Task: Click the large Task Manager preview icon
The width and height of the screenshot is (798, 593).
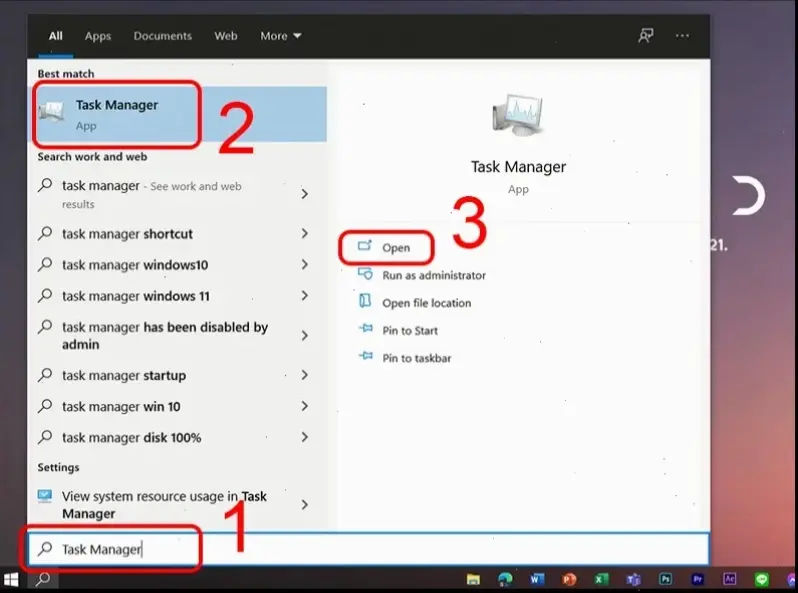Action: [x=518, y=115]
